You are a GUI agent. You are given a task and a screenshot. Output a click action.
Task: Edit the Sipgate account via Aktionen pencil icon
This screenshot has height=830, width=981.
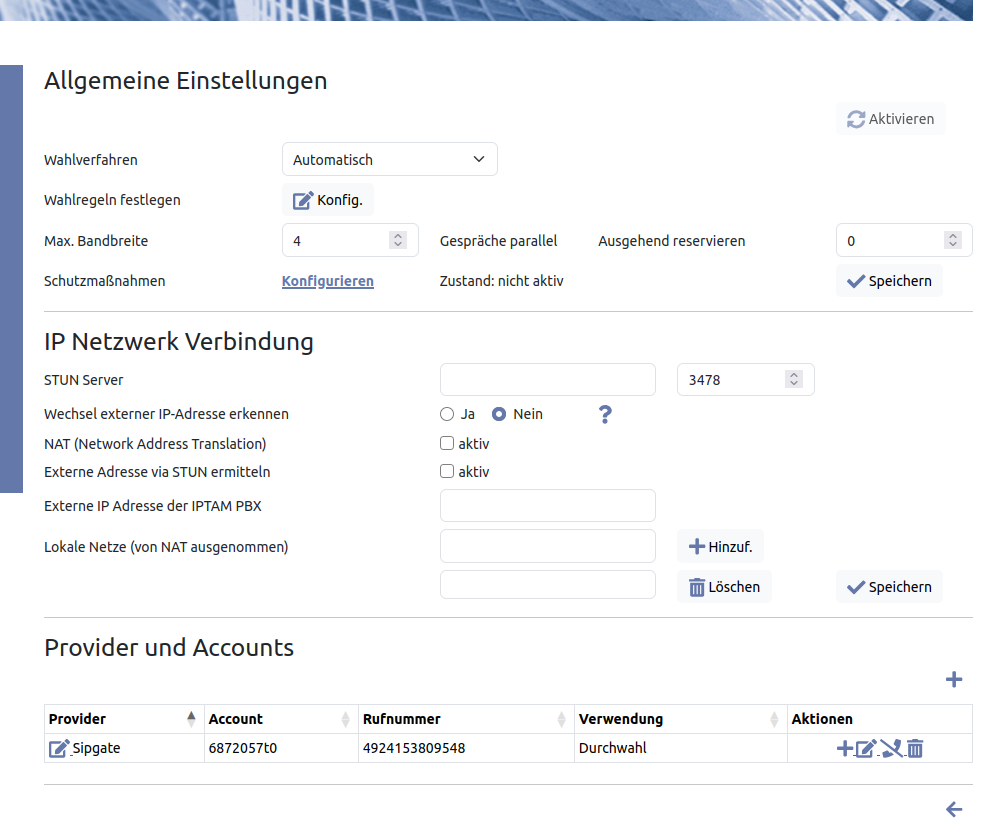point(866,748)
